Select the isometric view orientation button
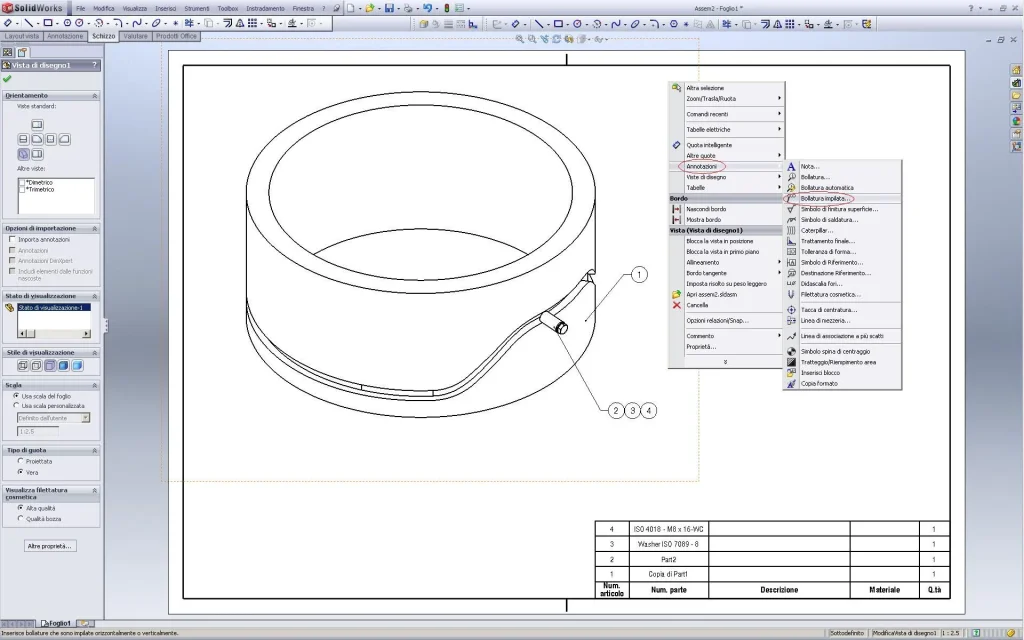The image size is (1024, 640). click(24, 154)
